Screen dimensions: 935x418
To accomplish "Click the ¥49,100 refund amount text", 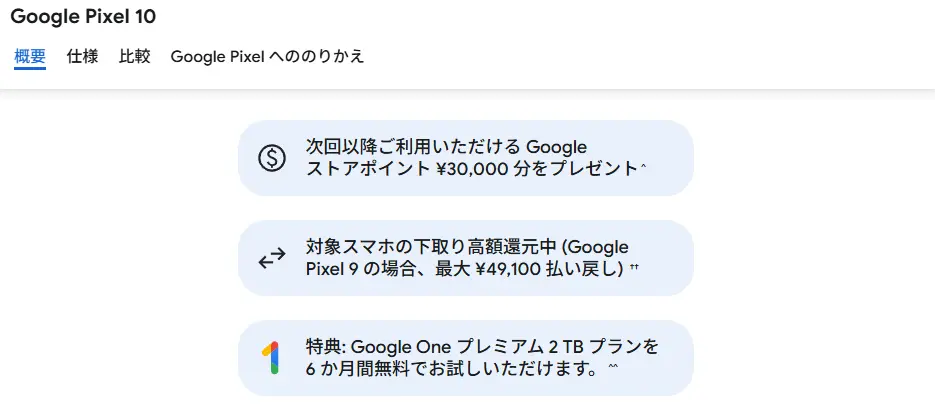I will [509, 269].
